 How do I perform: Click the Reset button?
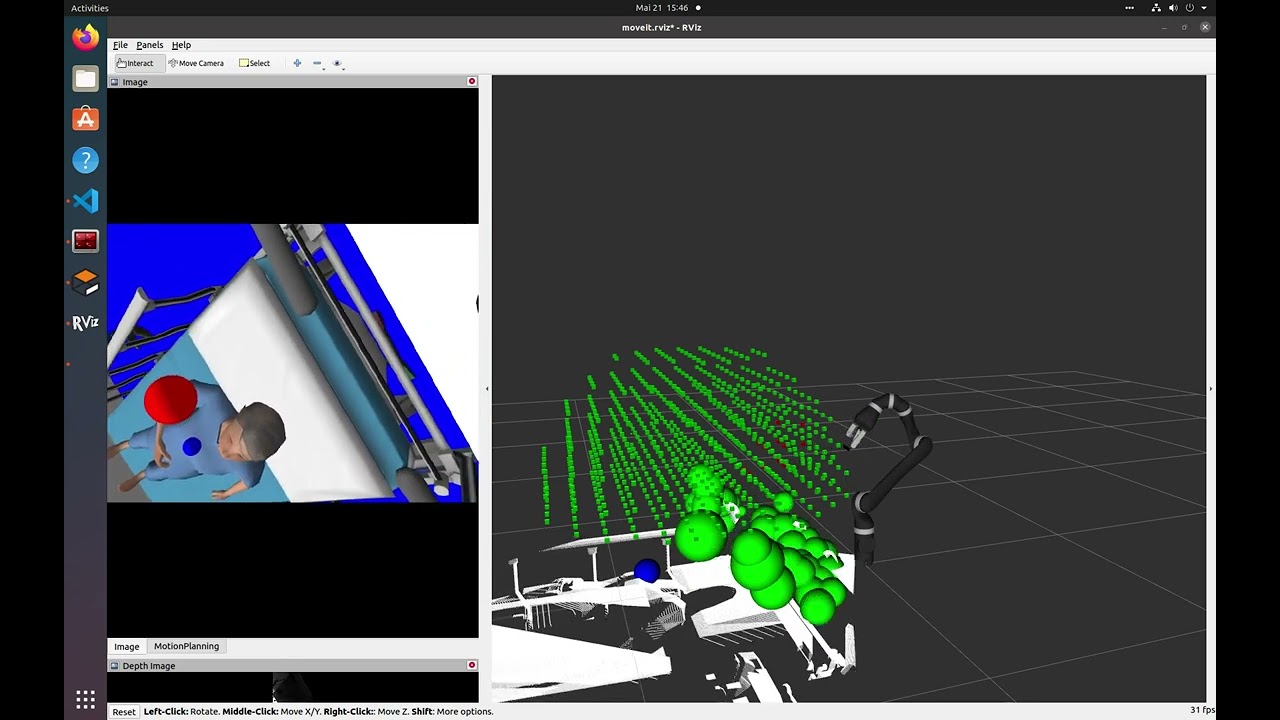[x=124, y=712]
